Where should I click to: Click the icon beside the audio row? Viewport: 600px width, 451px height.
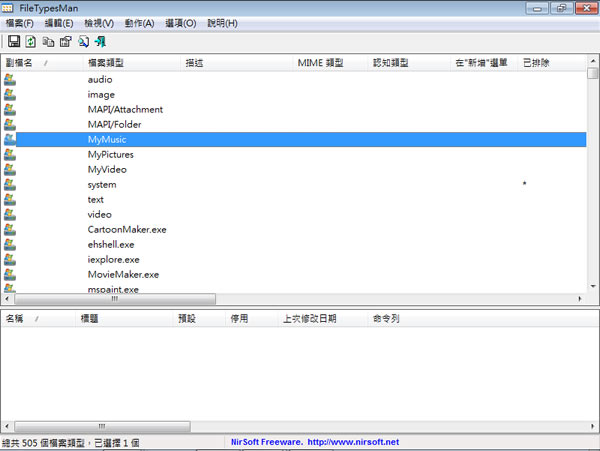(x=10, y=80)
